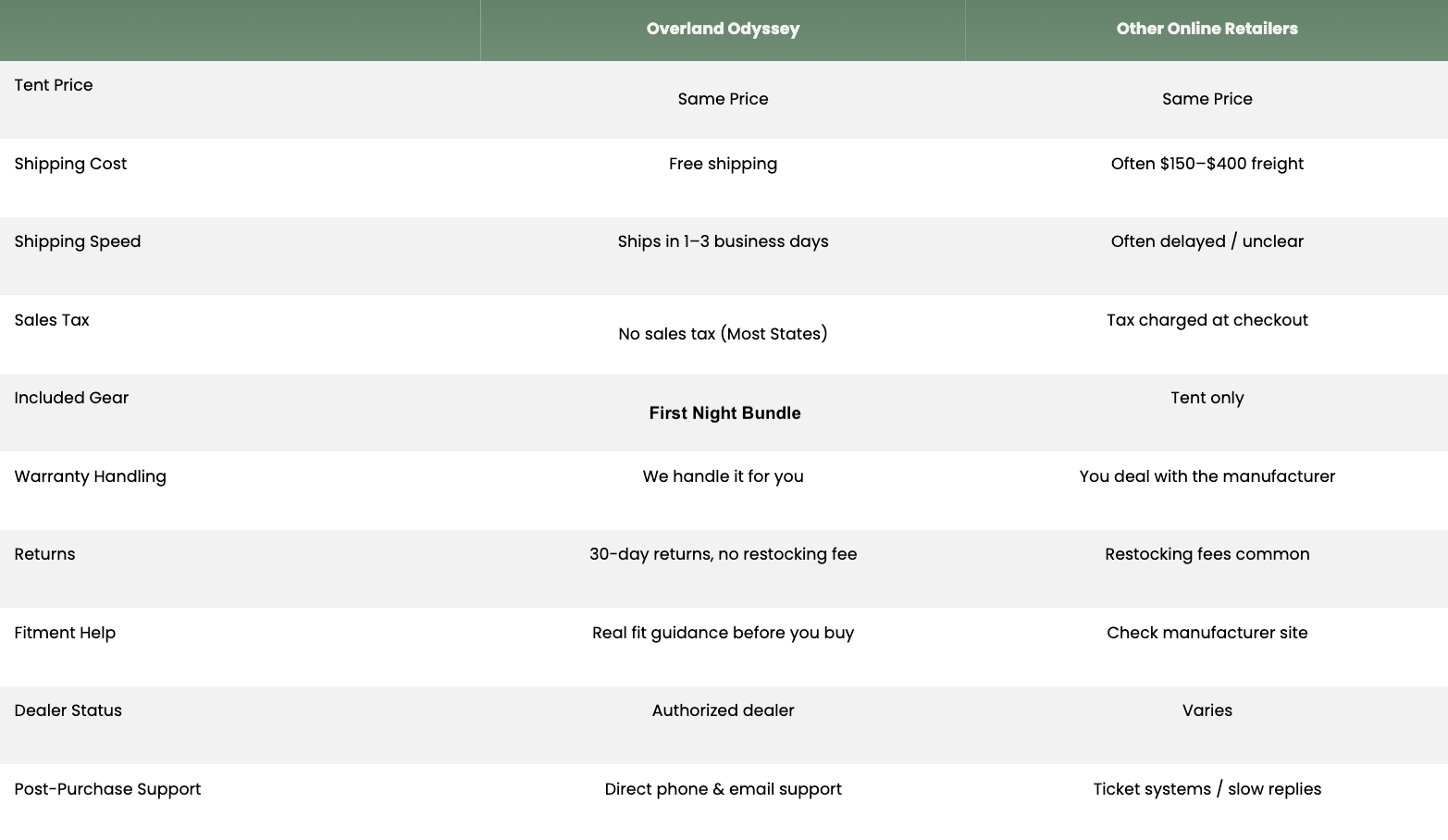Screen dimensions: 1448x840
Task: Open the First Night Bundle link
Action: click(x=724, y=414)
